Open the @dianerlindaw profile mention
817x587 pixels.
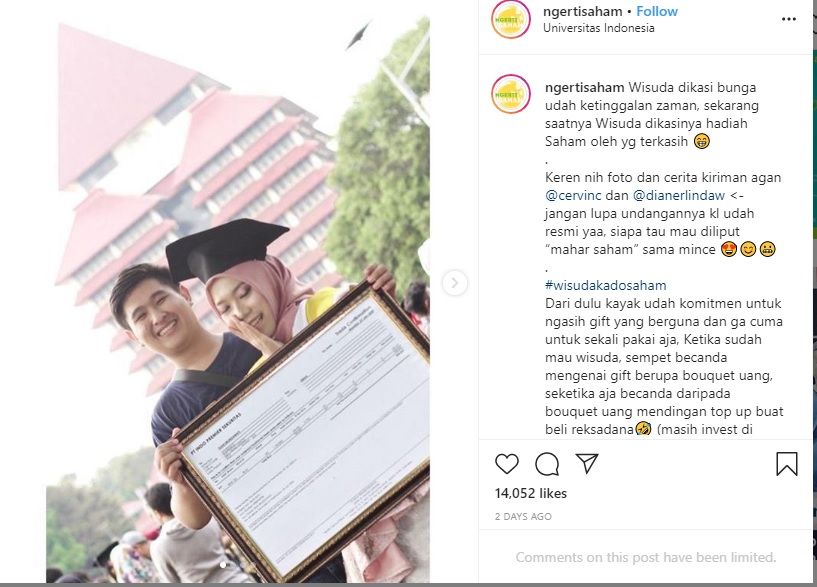tap(679, 195)
